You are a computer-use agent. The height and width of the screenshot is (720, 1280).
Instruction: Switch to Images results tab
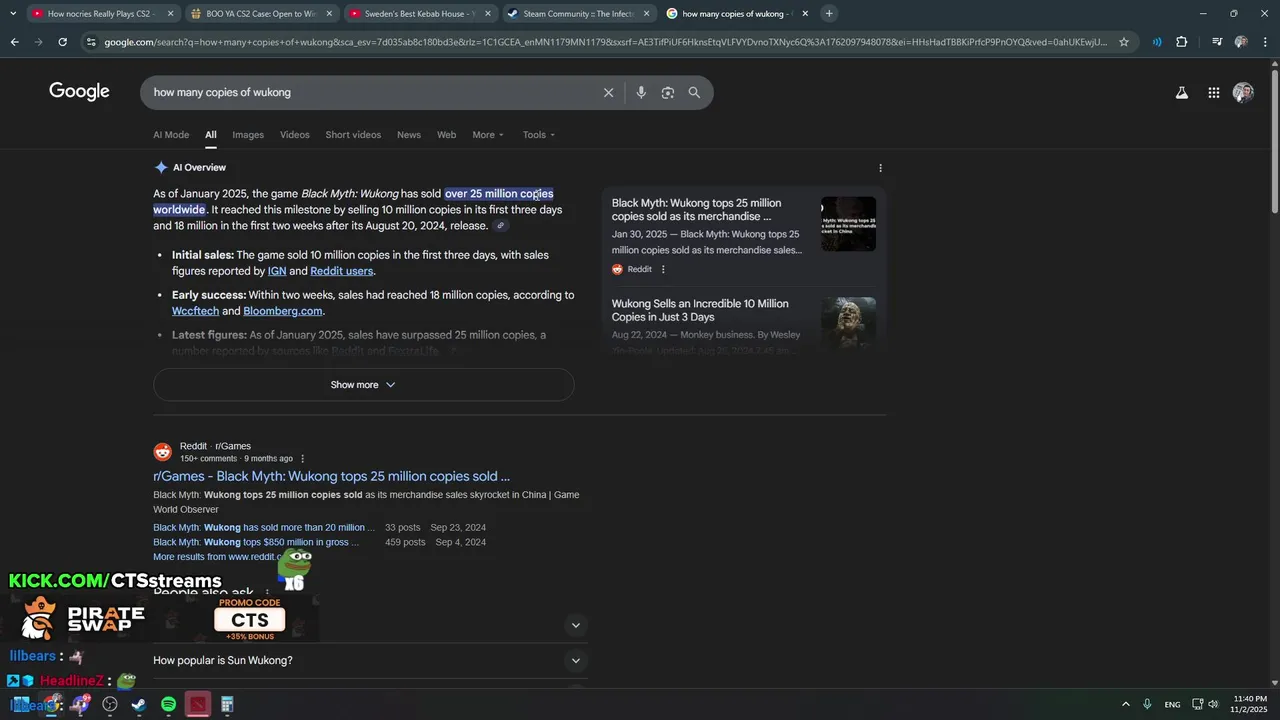point(248,135)
